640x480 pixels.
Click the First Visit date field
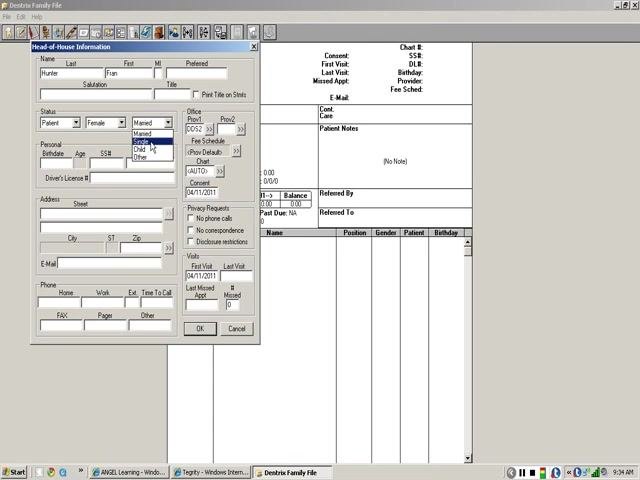point(202,276)
